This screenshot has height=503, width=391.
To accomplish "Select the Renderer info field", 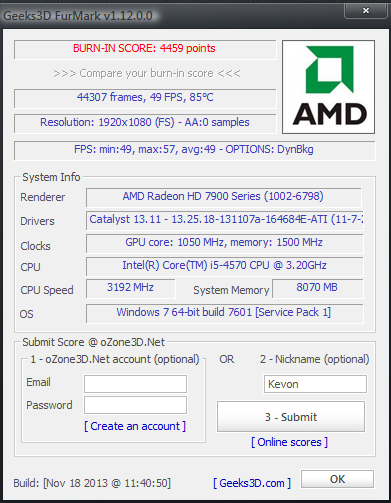I will point(224,197).
